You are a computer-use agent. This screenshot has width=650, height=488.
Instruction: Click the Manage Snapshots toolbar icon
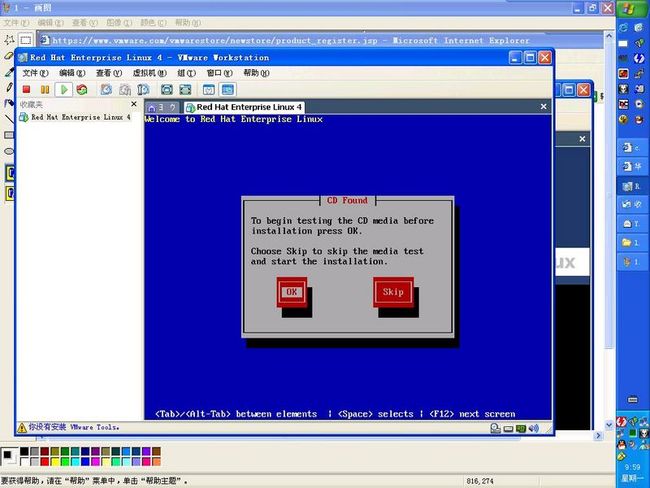pyautogui.click(x=143, y=90)
